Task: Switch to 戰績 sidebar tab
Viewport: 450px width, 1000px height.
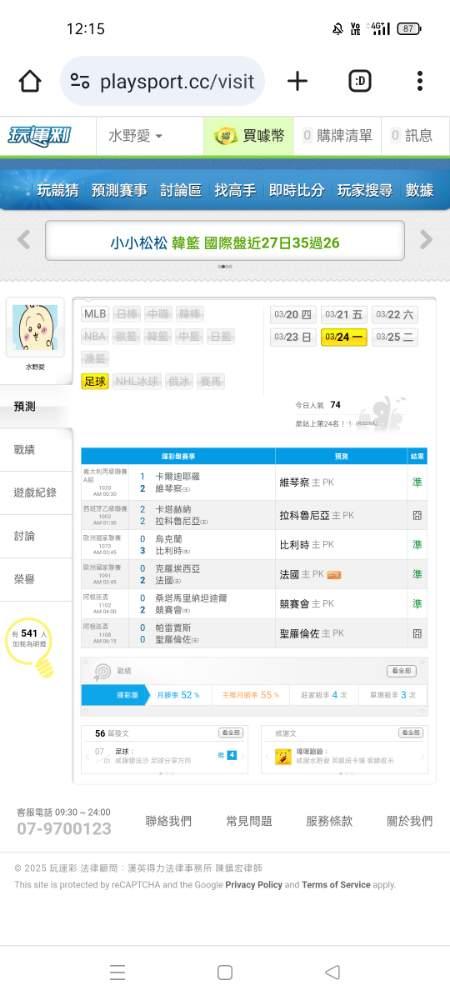Action: [36, 450]
